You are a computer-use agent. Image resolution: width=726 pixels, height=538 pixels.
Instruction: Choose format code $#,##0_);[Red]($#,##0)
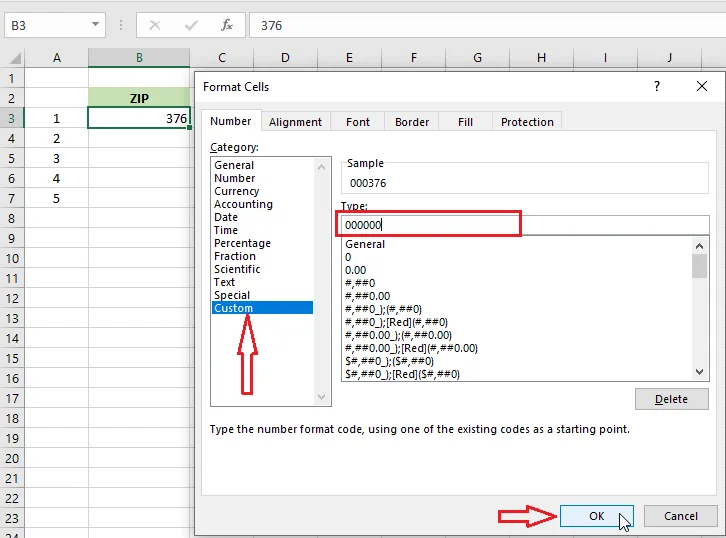click(517, 374)
